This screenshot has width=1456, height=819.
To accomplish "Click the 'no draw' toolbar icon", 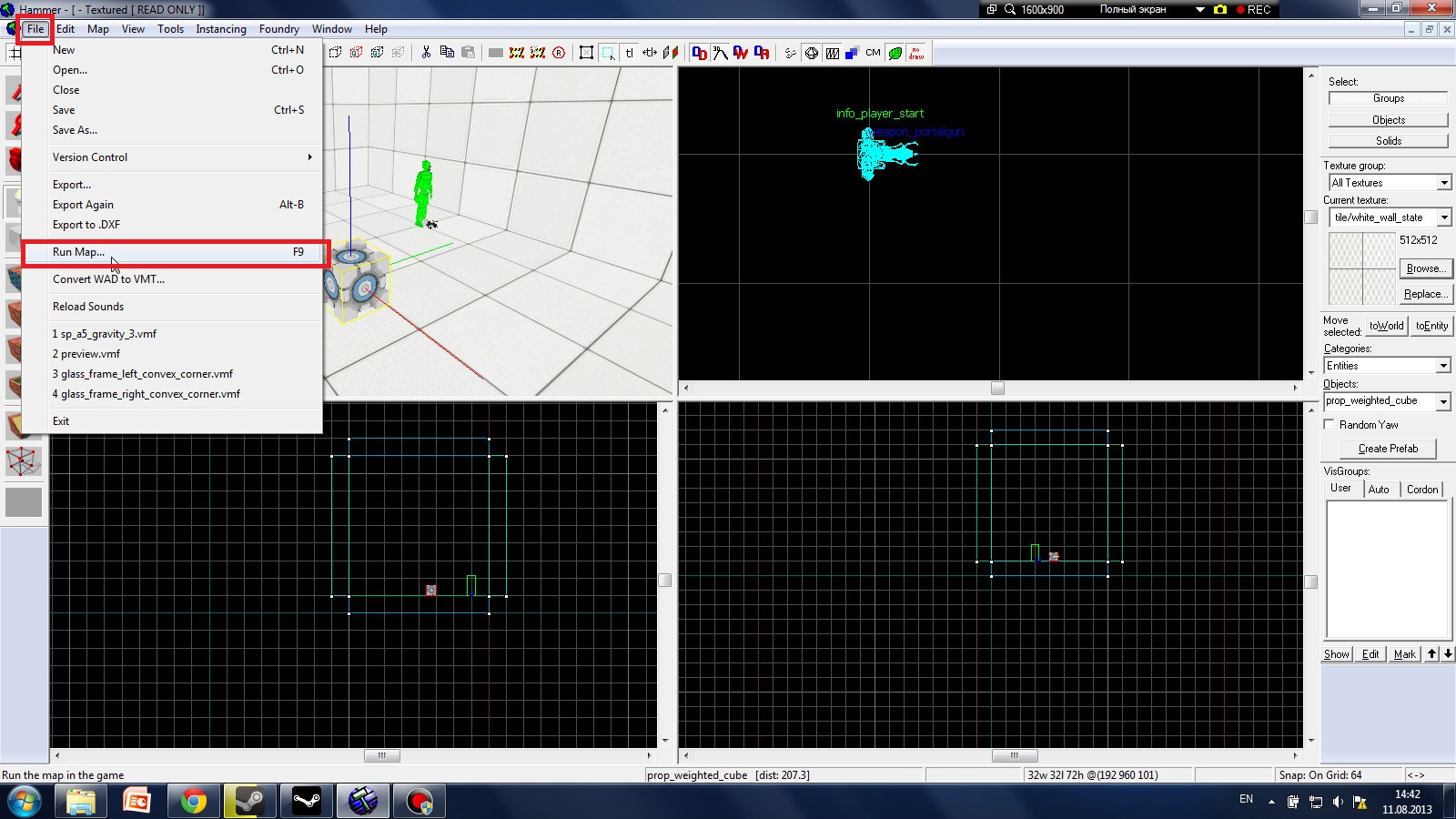I will [916, 53].
